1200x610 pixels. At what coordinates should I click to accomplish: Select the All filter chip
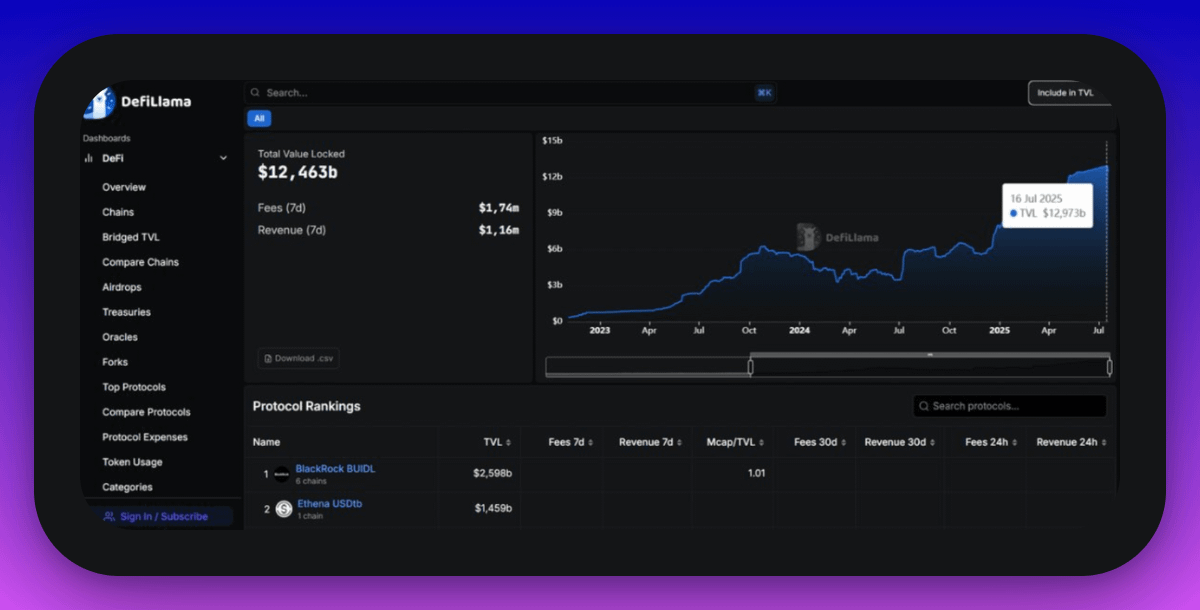259,118
